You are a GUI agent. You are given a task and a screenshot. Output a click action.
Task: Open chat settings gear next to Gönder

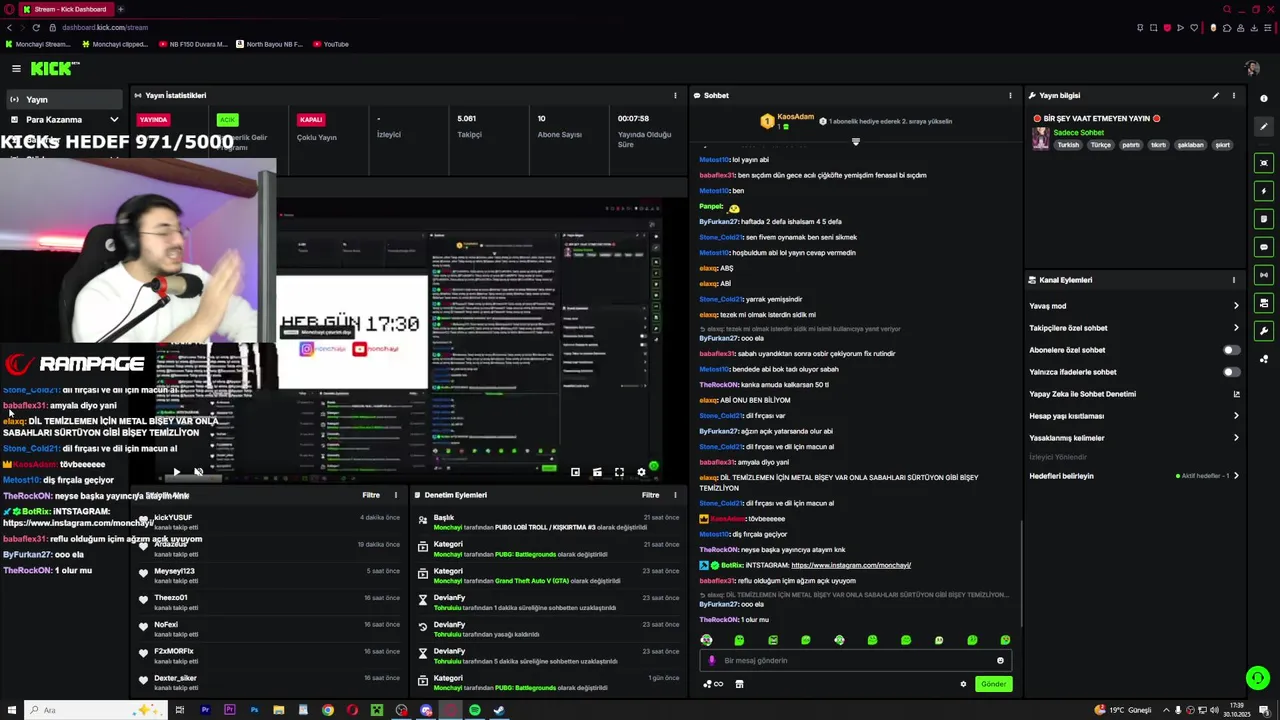coord(963,684)
